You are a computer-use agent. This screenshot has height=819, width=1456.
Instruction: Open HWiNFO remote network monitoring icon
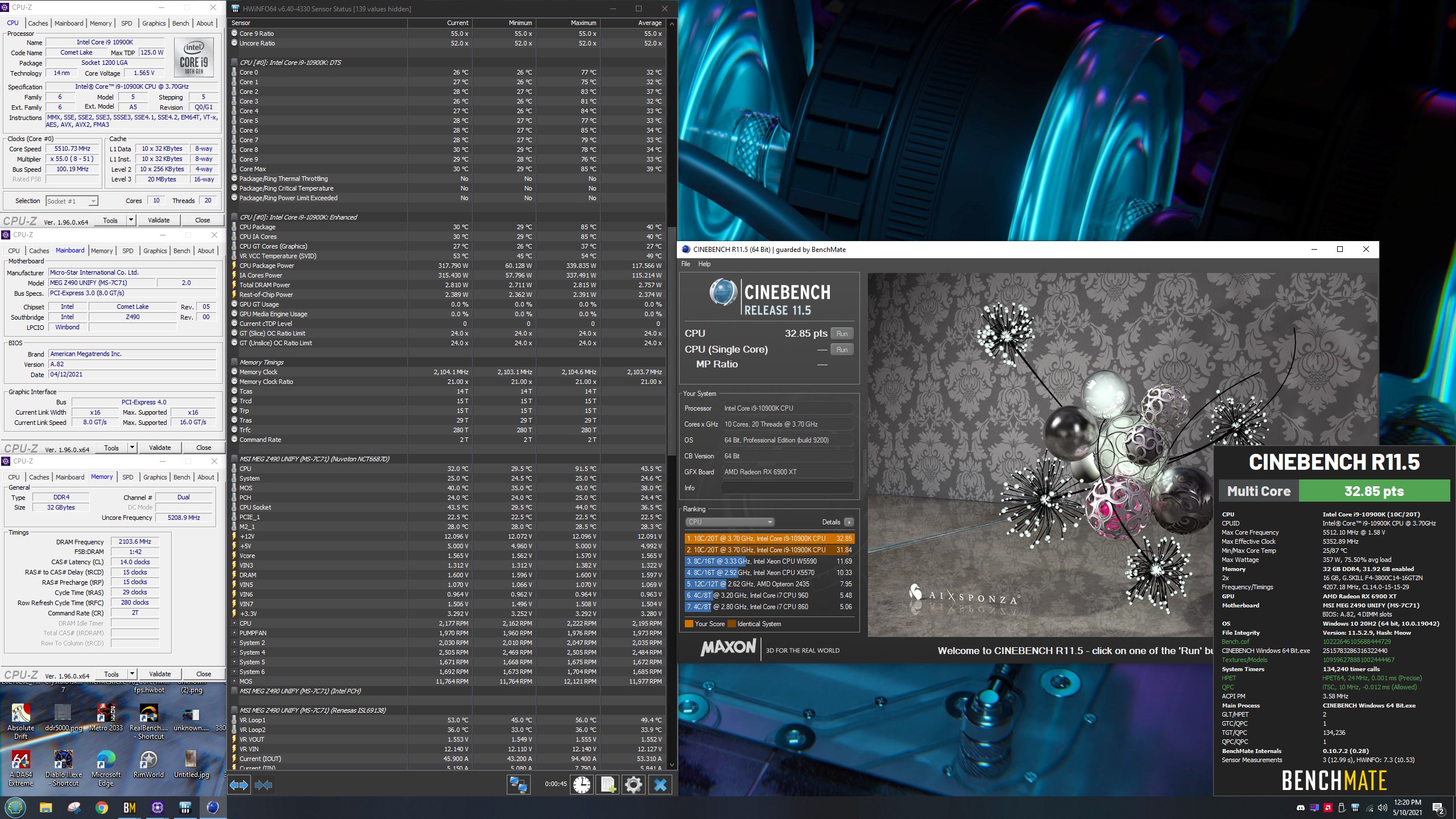518,785
